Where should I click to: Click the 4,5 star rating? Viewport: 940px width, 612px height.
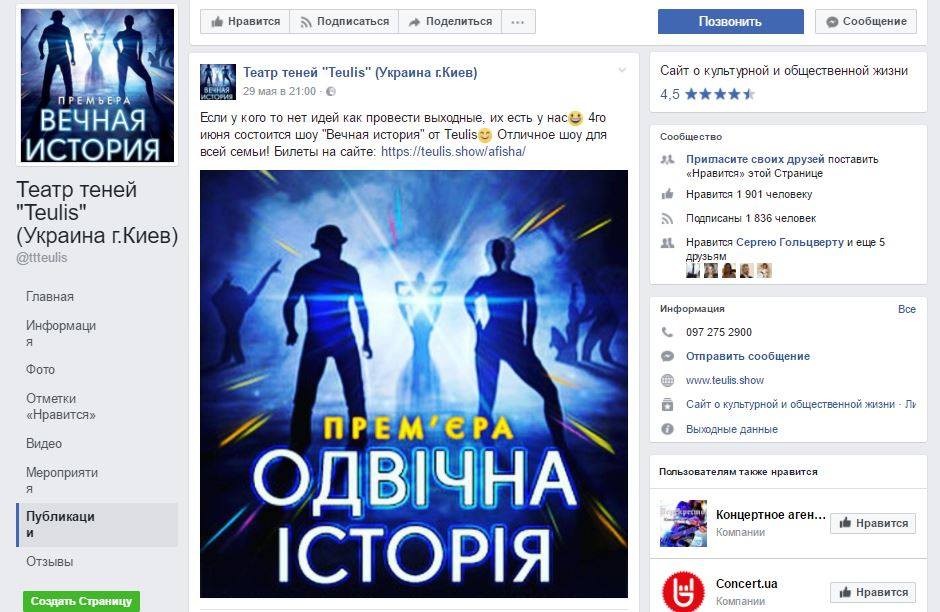(x=707, y=94)
